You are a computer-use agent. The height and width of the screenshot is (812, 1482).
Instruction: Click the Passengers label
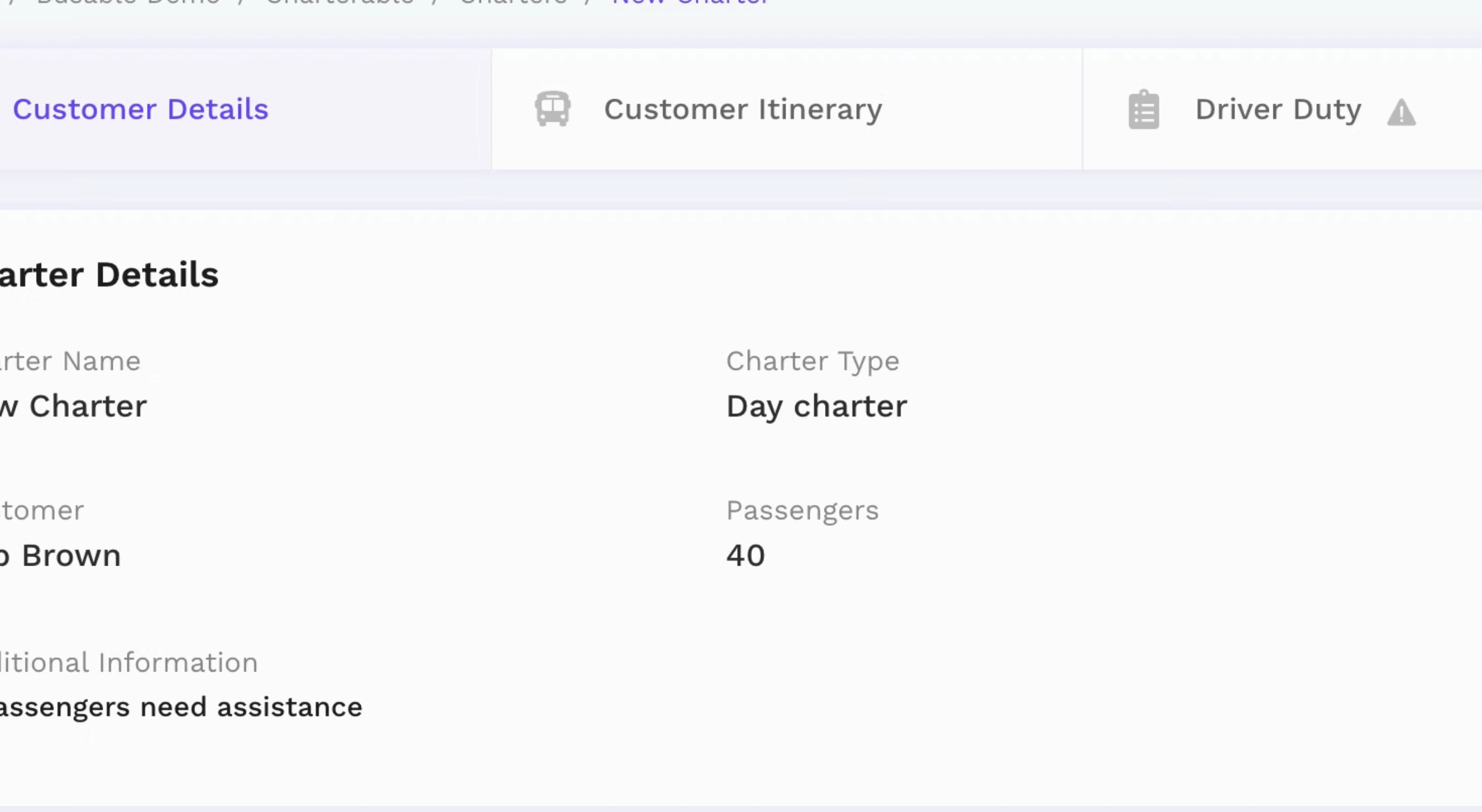click(x=802, y=511)
